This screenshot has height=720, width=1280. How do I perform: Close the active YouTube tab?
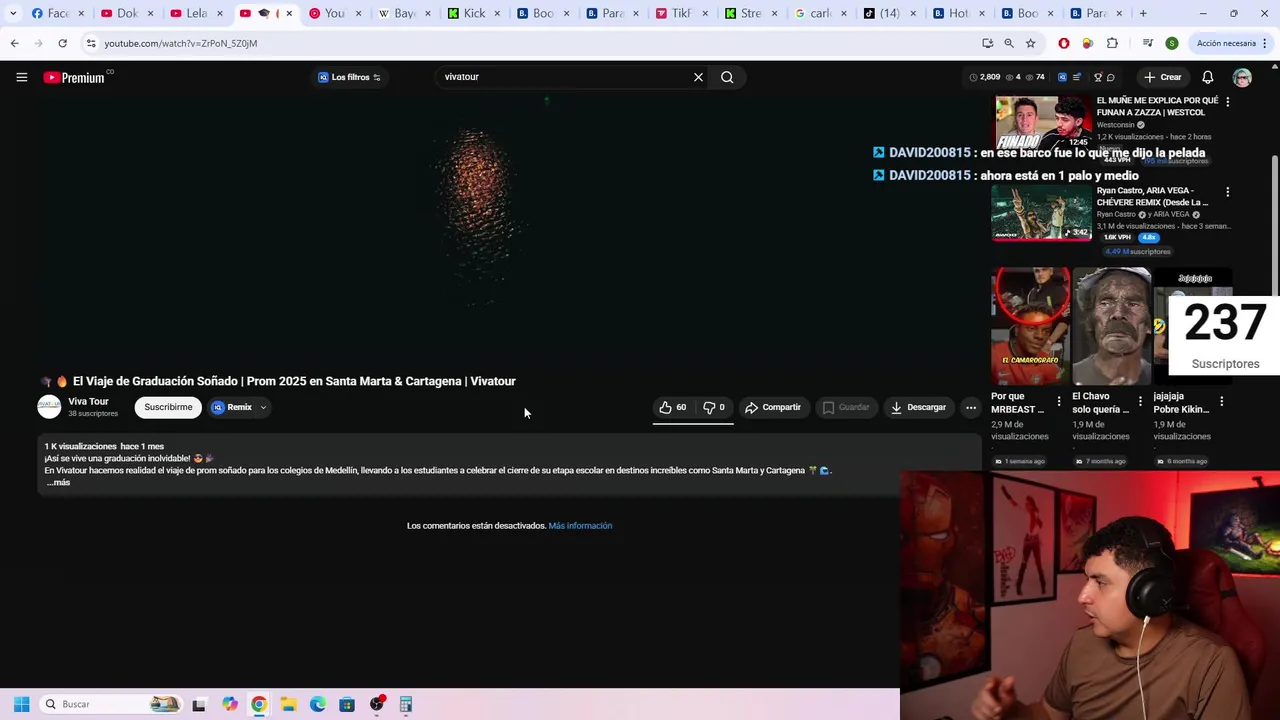coord(289,13)
